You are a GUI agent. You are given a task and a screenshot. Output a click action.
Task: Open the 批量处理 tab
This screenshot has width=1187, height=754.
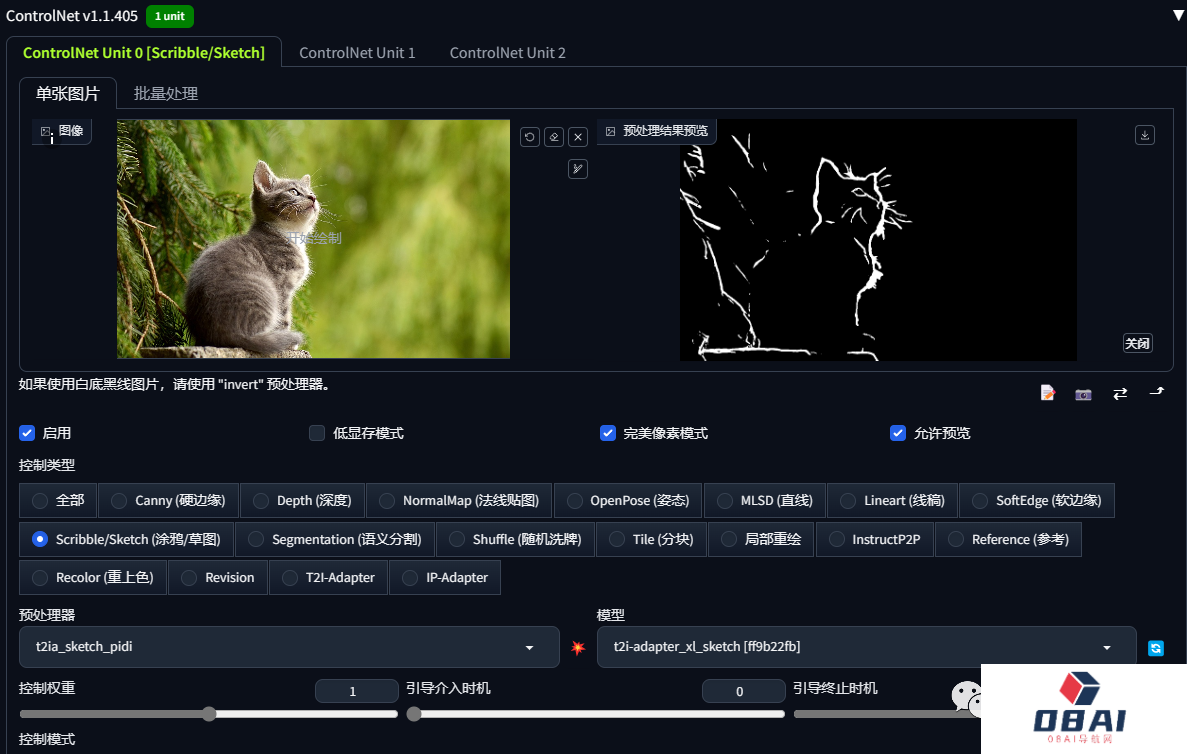coord(166,93)
